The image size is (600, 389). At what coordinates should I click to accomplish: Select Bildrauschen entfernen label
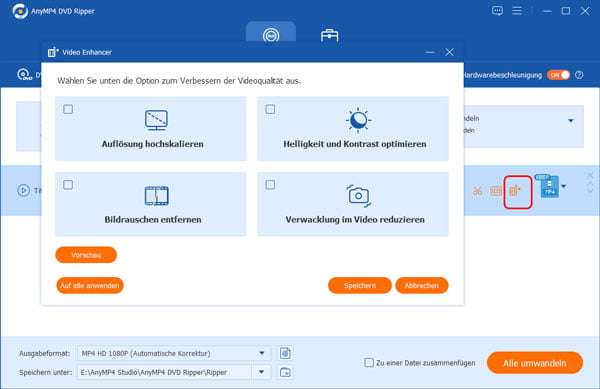153,220
